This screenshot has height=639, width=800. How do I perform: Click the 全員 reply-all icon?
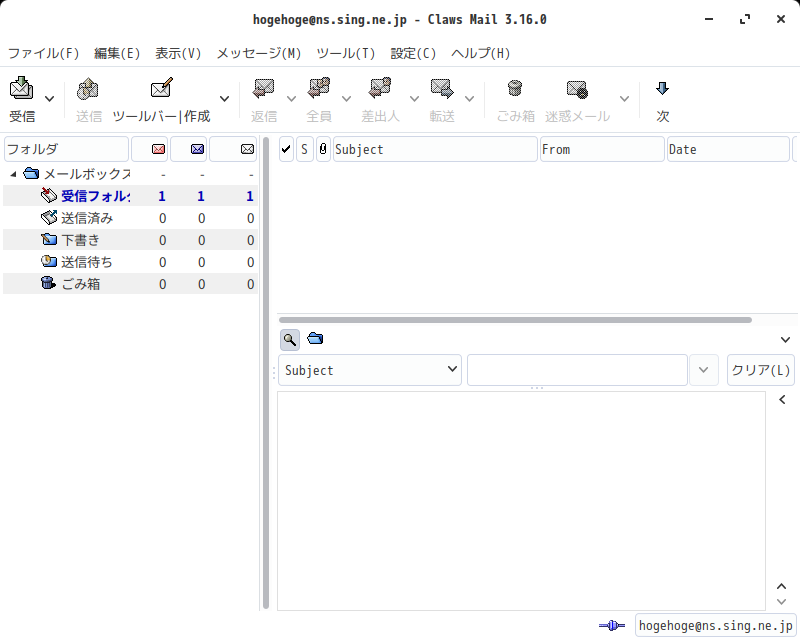tap(319, 88)
